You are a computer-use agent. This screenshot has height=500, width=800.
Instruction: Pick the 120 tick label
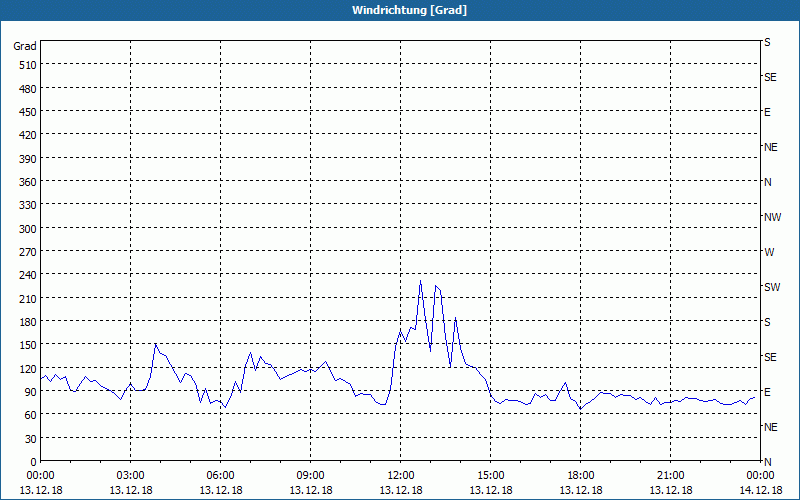coord(28,368)
